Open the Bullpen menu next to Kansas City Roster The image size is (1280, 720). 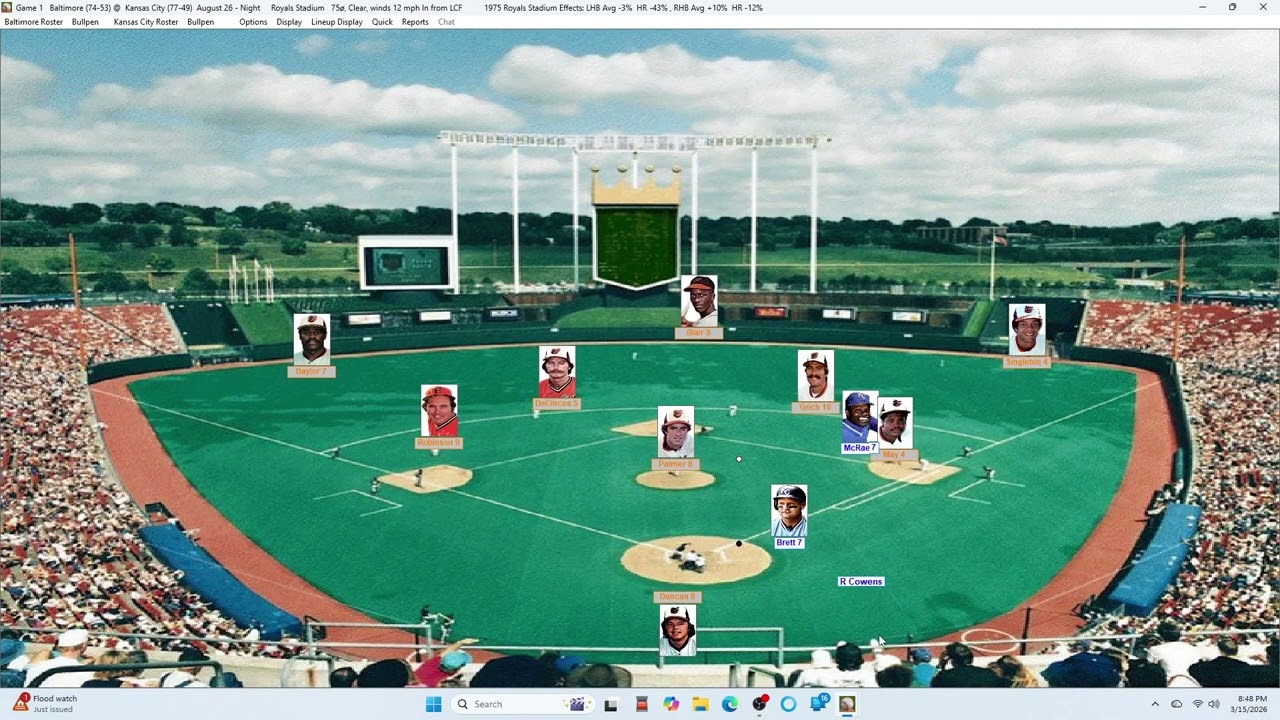point(200,22)
